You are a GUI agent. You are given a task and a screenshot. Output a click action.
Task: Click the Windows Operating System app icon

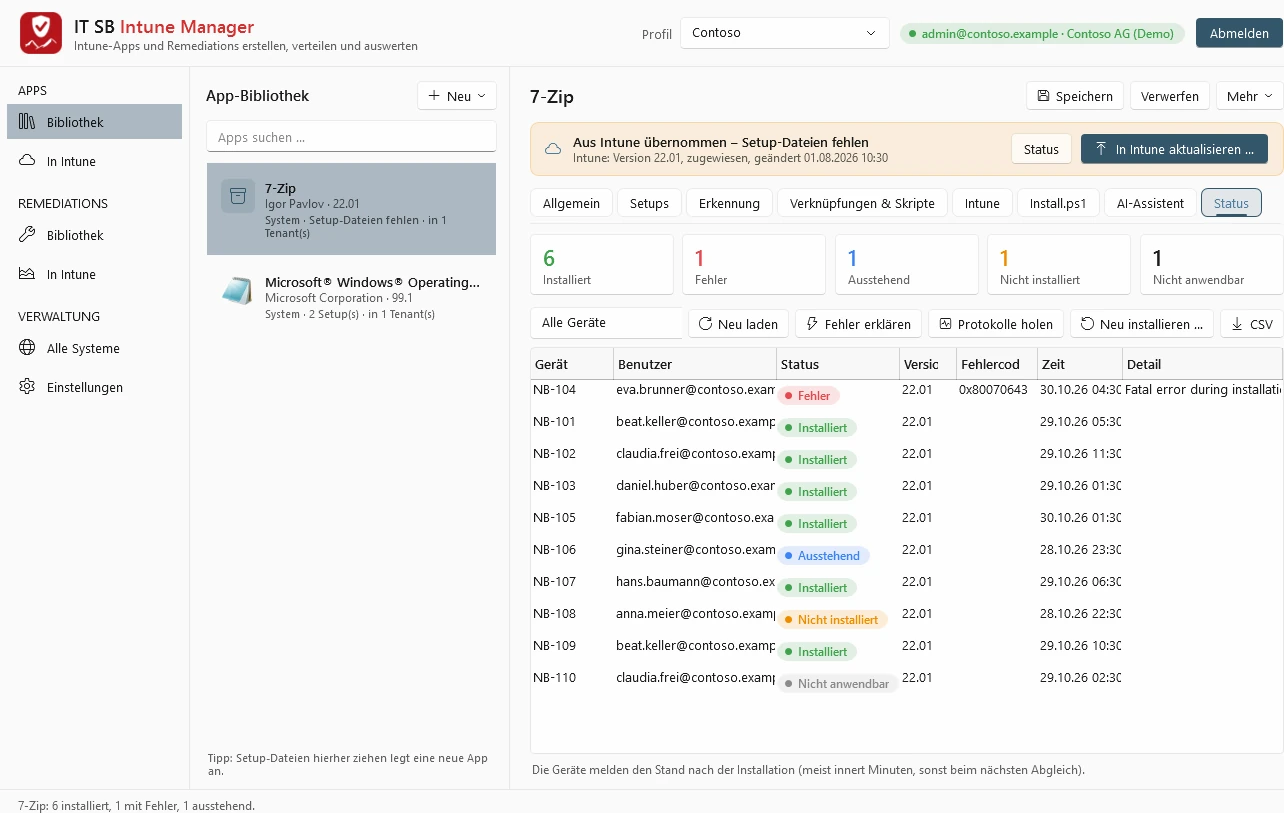pos(238,290)
